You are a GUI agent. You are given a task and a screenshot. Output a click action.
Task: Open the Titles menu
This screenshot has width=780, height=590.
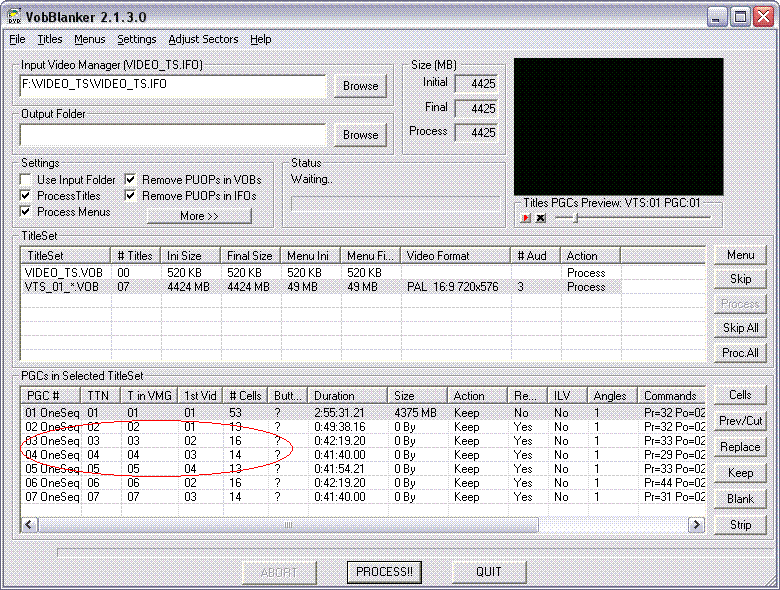tap(50, 39)
